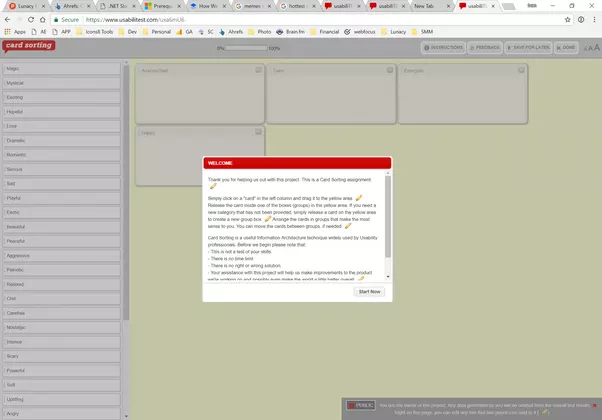Screen dimensions: 602x420
Task: Open the Chrome three-dot menu
Action: (594, 20)
